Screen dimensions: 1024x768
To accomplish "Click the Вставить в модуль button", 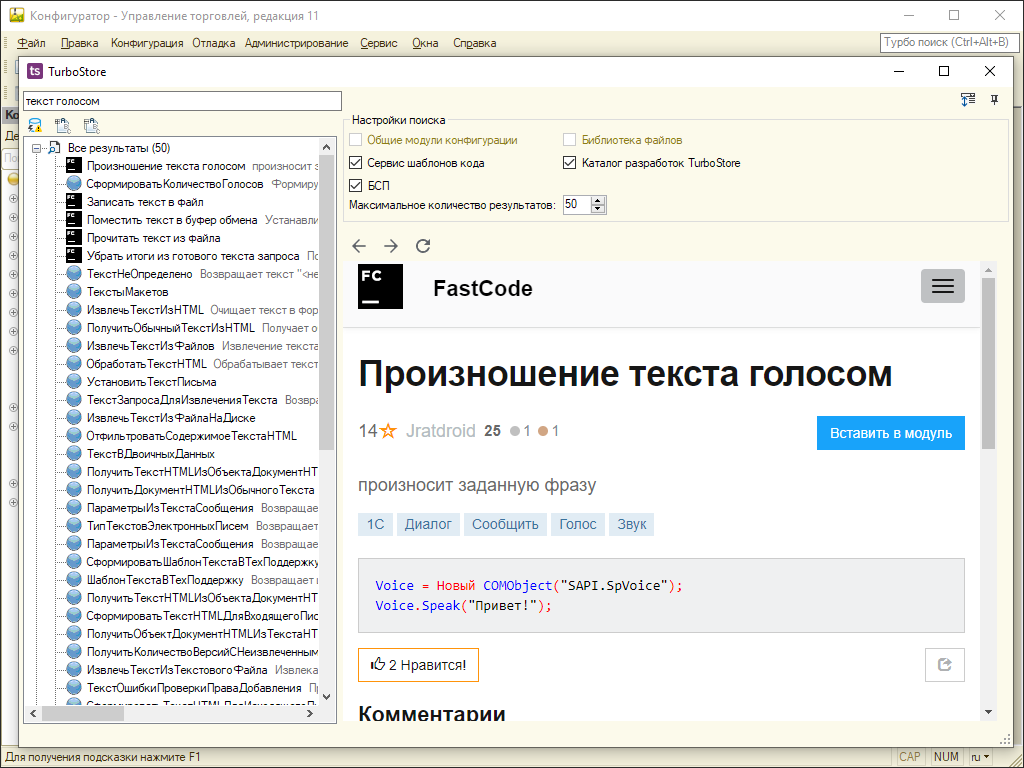I will 890,433.
